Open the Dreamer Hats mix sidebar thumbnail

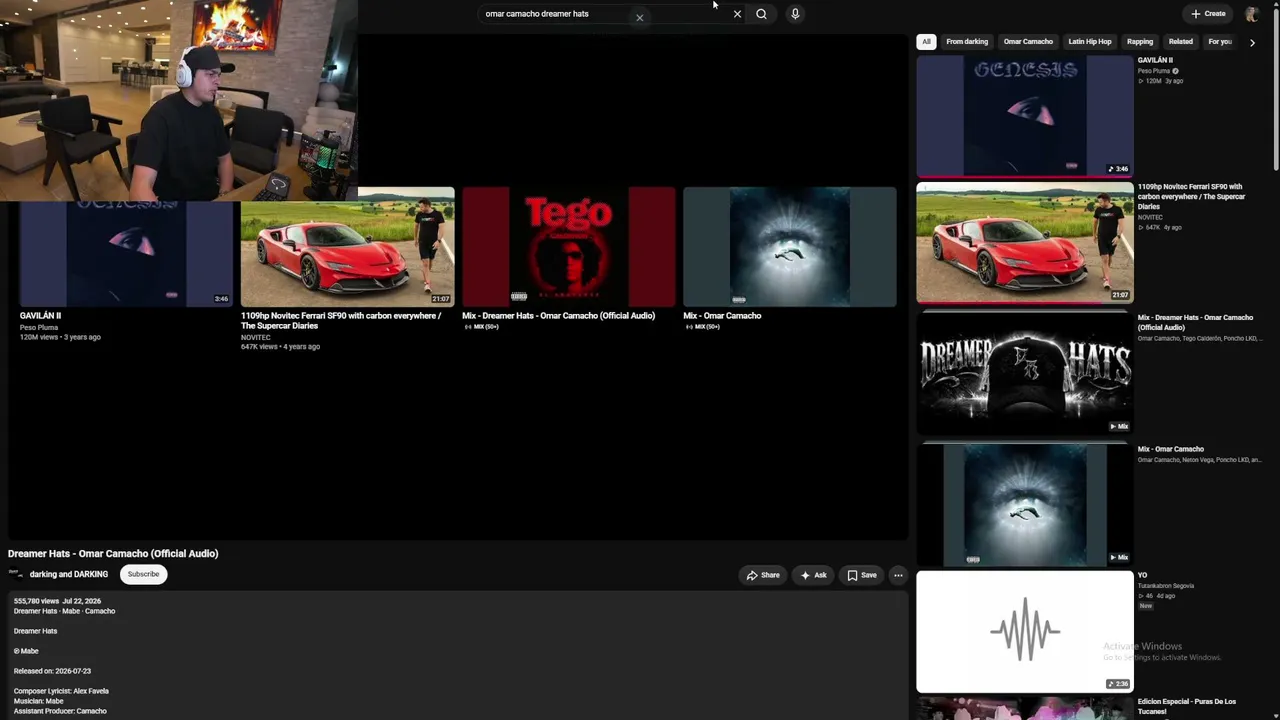[1025, 373]
